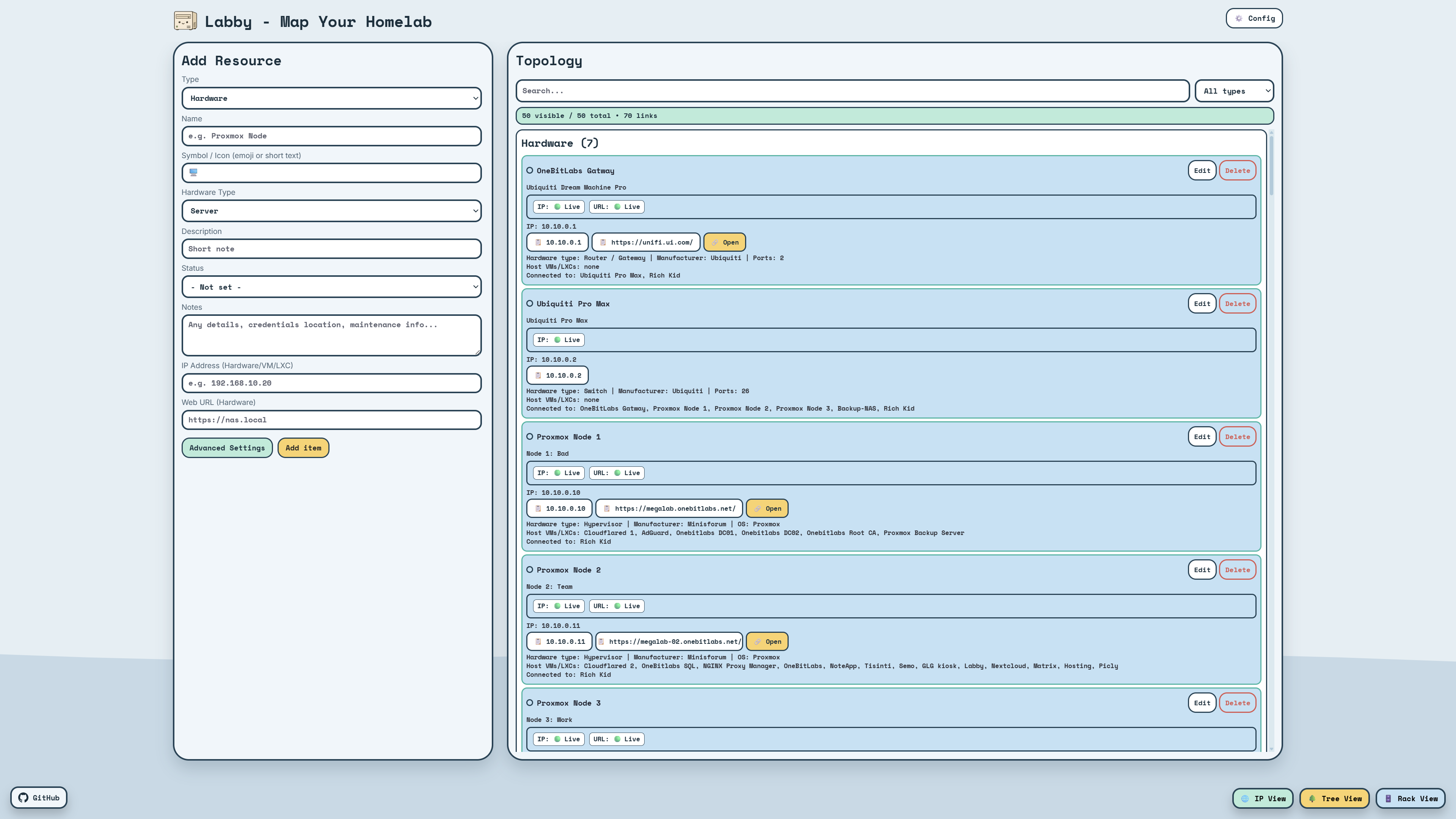Select the Ubiquiti Pro Max radio circle
The width and height of the screenshot is (1456, 819).
click(530, 303)
